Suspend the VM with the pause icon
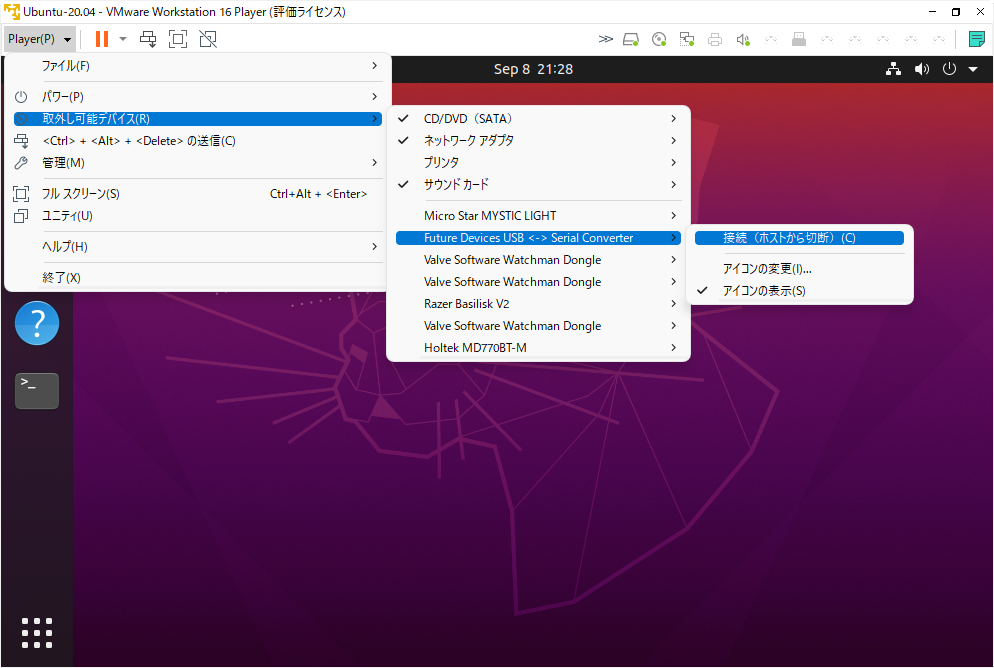Viewport: 994px width, 668px height. 102,39
